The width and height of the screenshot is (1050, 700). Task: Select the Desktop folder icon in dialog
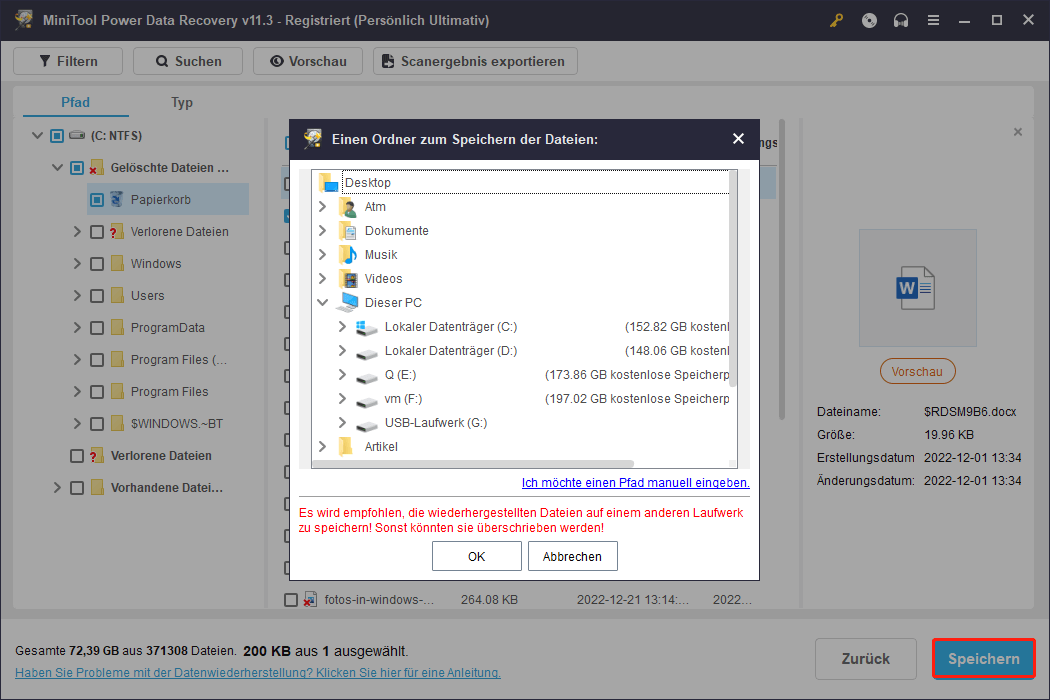(329, 182)
